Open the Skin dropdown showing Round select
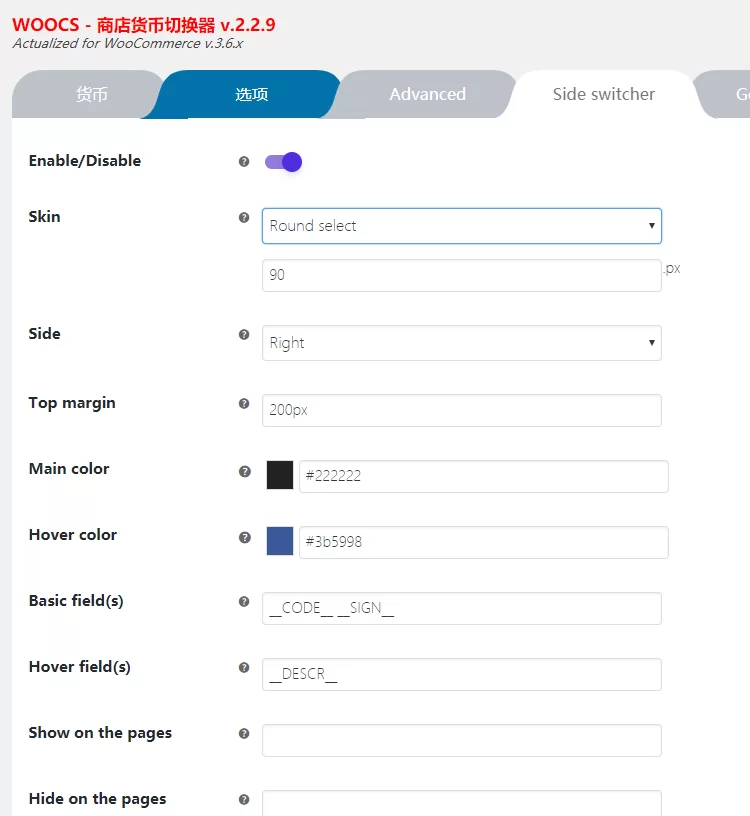750x816 pixels. (x=462, y=226)
